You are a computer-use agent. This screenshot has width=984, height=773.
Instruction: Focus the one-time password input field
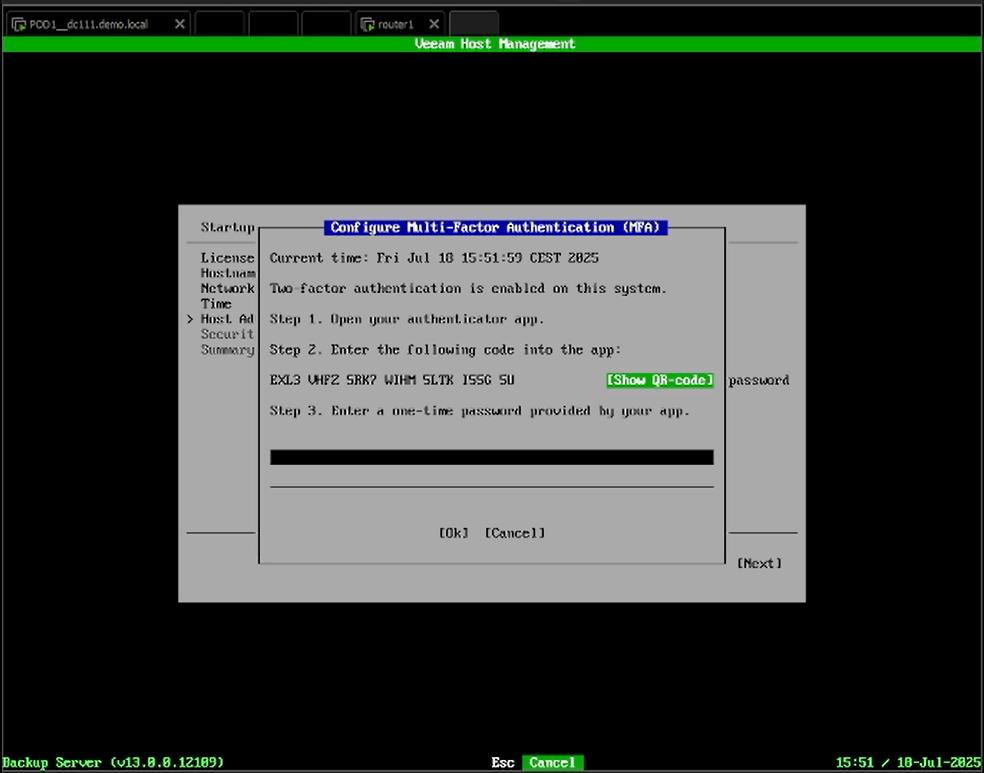[491, 457]
